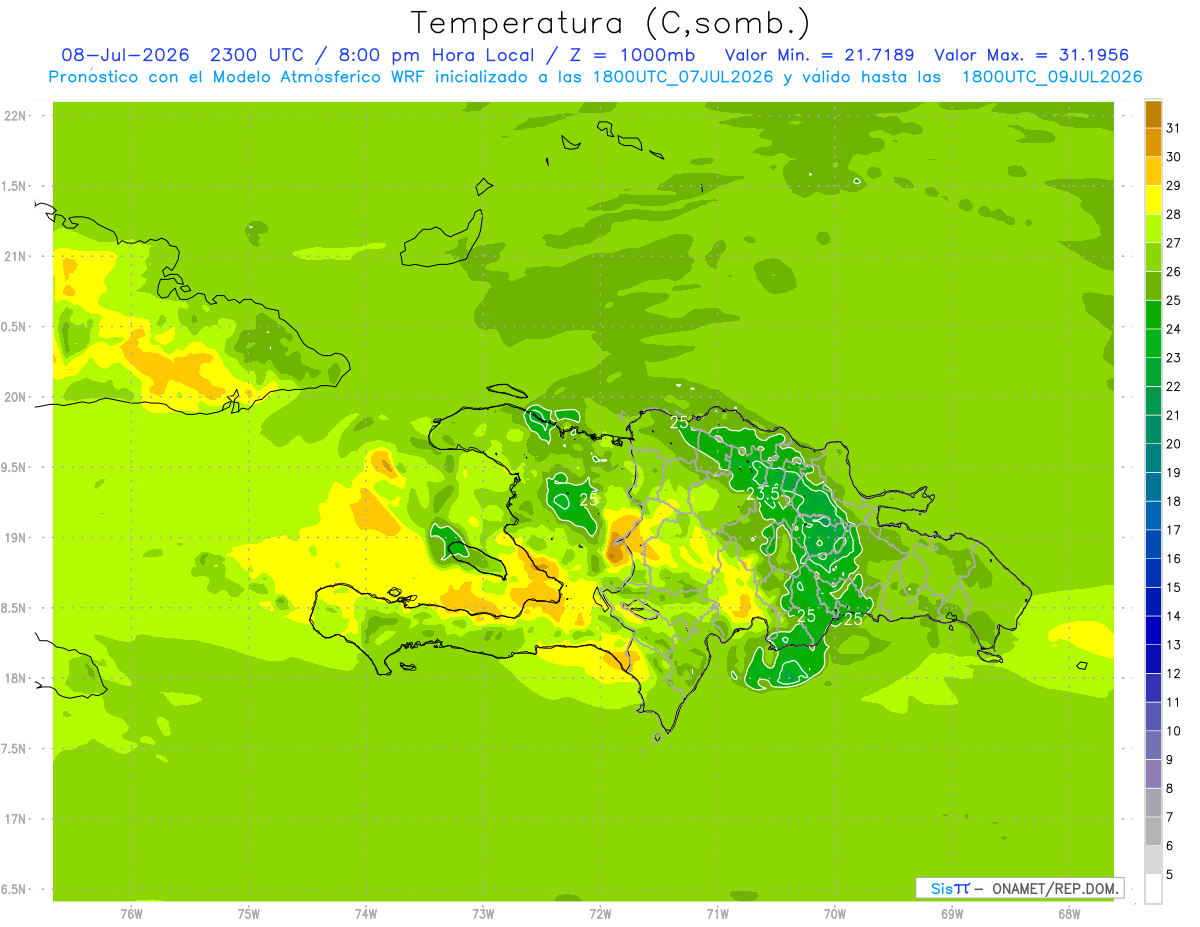Click the "71W" longitude label
The image size is (1200, 927).
coord(717,913)
